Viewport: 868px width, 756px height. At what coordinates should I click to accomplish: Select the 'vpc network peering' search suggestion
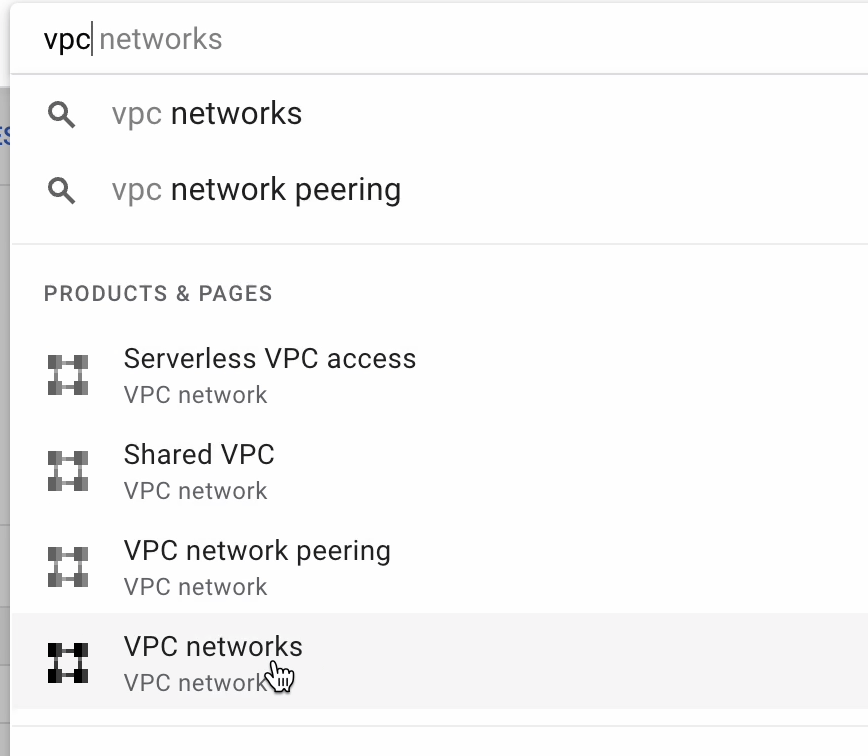point(256,190)
